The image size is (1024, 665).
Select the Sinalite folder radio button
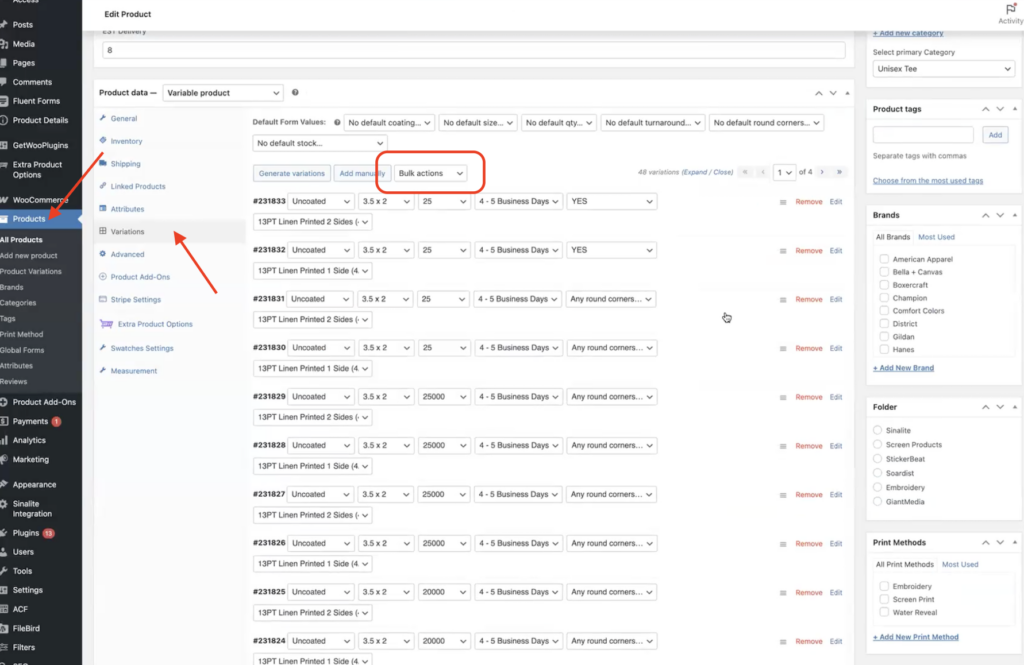[878, 431]
